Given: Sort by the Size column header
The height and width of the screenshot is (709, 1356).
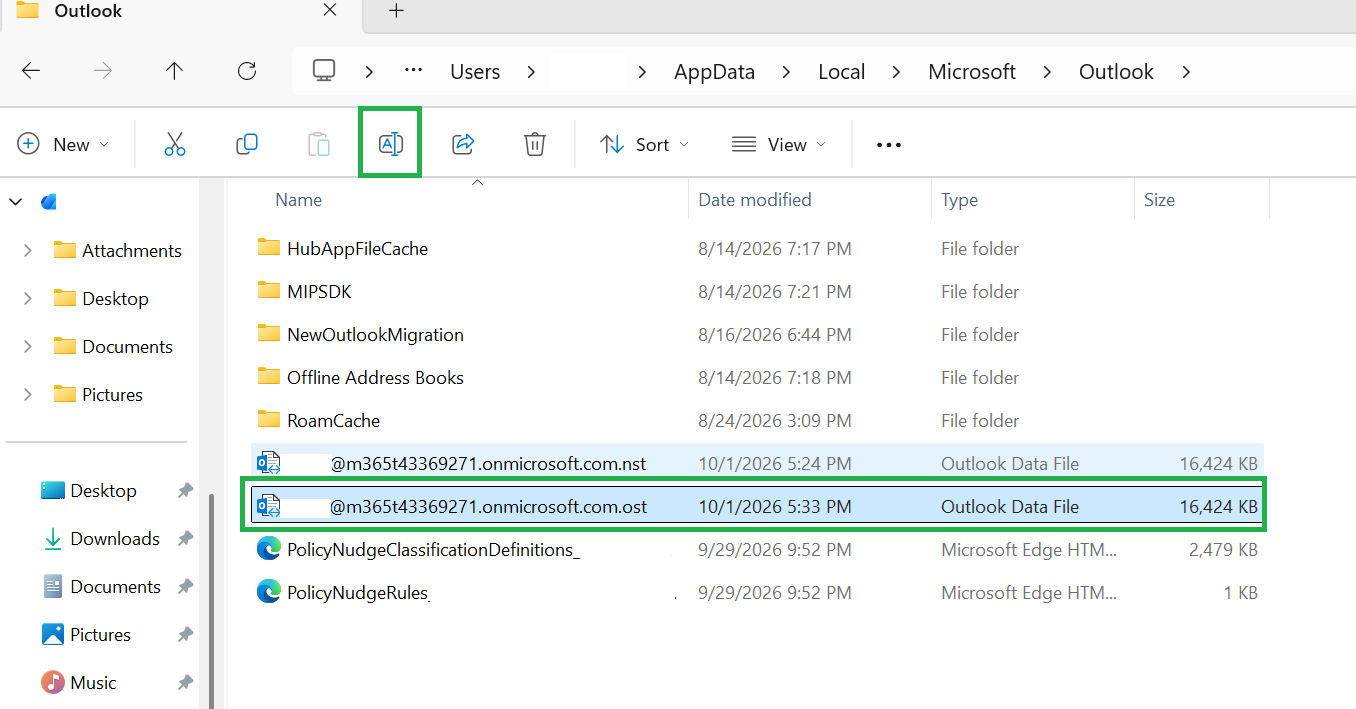Looking at the screenshot, I should [x=1159, y=200].
